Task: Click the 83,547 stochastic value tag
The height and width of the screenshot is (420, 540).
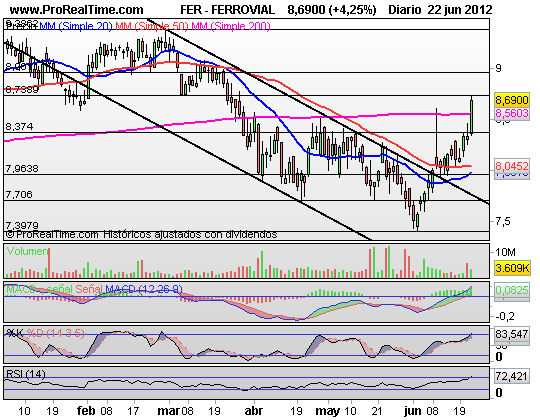Action: pyautogui.click(x=512, y=334)
